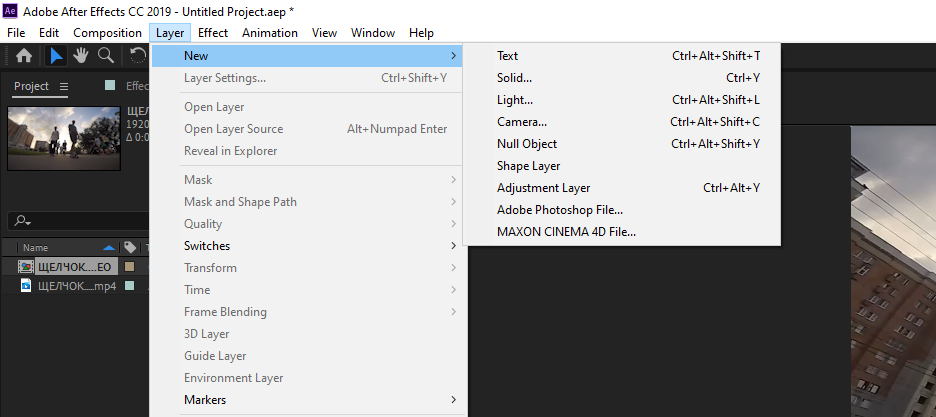The width and height of the screenshot is (936, 417).
Task: Open the Edit menu
Action: (x=49, y=33)
